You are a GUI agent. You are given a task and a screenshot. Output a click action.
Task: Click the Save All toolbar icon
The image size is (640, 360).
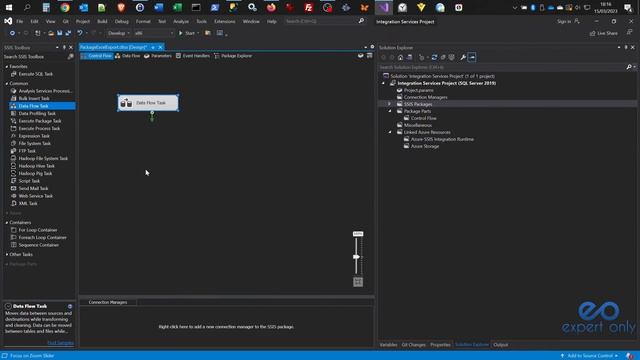pyautogui.click(x=68, y=33)
